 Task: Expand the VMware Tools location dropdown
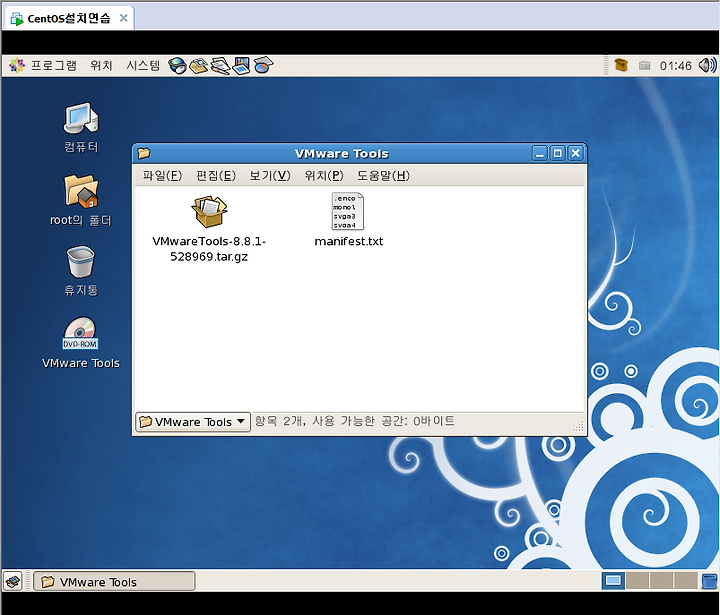click(x=193, y=422)
